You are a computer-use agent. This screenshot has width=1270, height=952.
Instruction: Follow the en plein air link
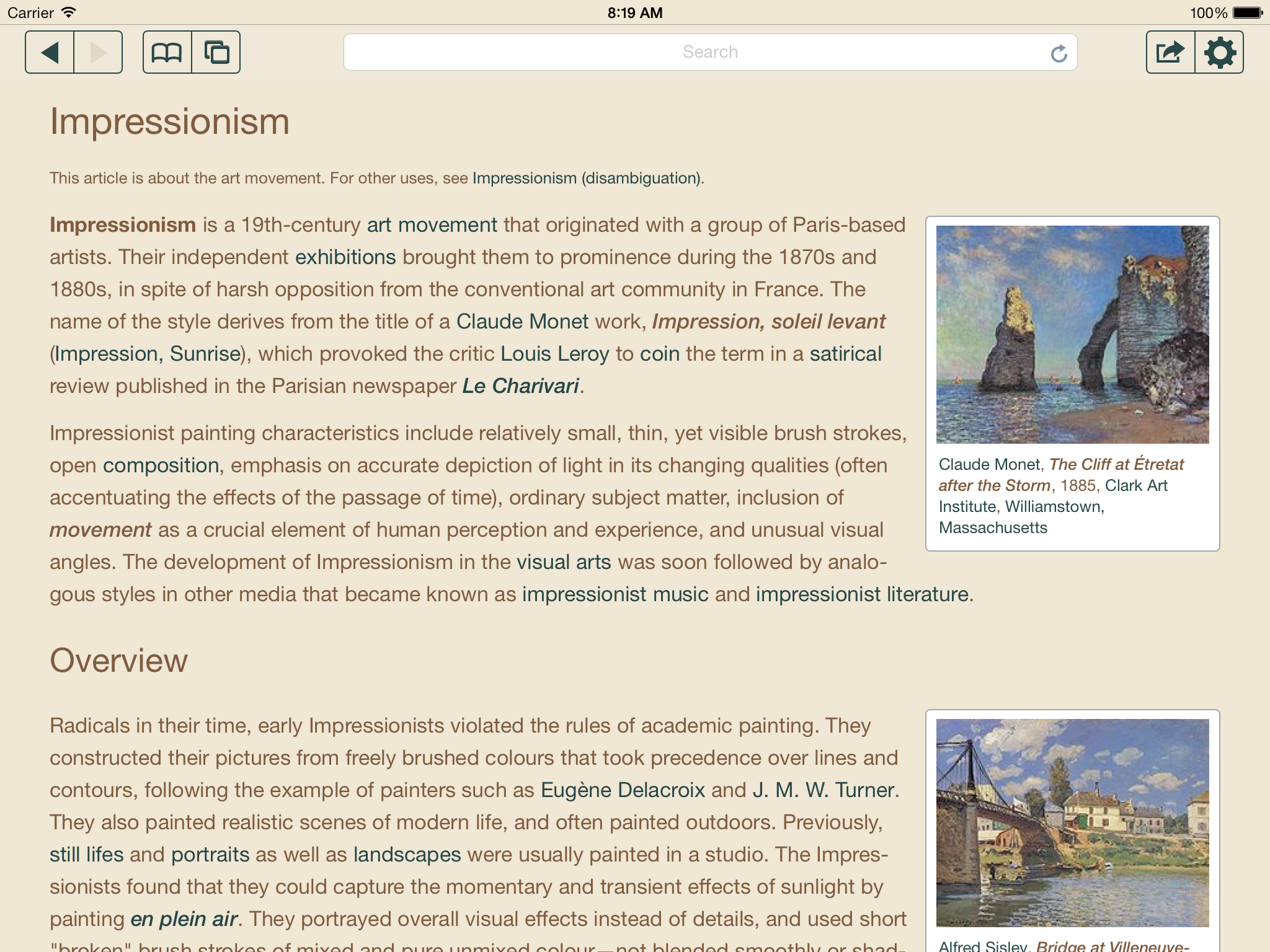click(184, 919)
